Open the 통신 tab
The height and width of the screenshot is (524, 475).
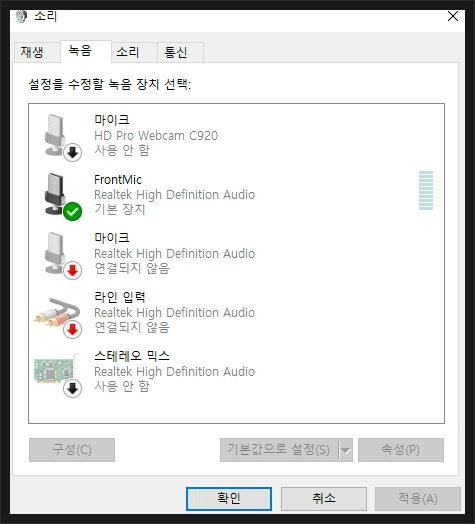180,52
